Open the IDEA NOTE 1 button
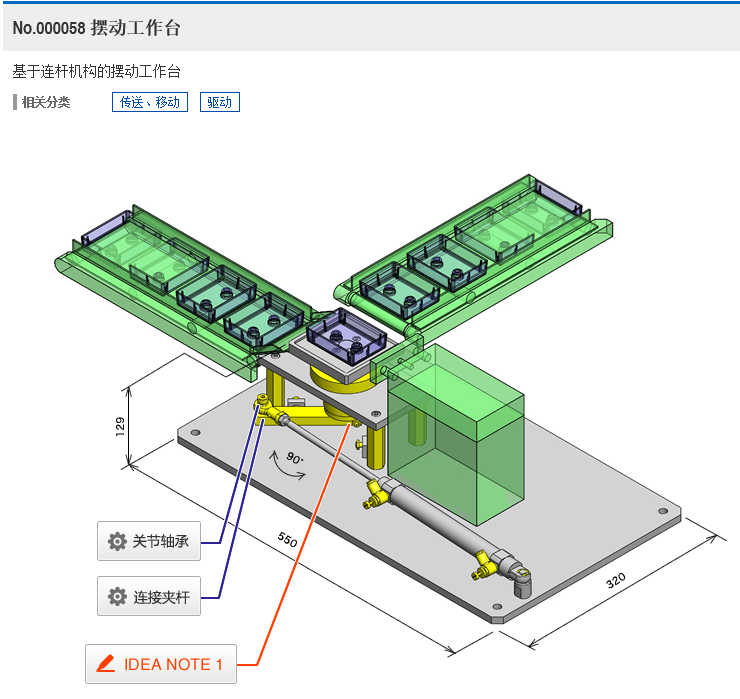This screenshot has height=699, width=740. (160, 664)
